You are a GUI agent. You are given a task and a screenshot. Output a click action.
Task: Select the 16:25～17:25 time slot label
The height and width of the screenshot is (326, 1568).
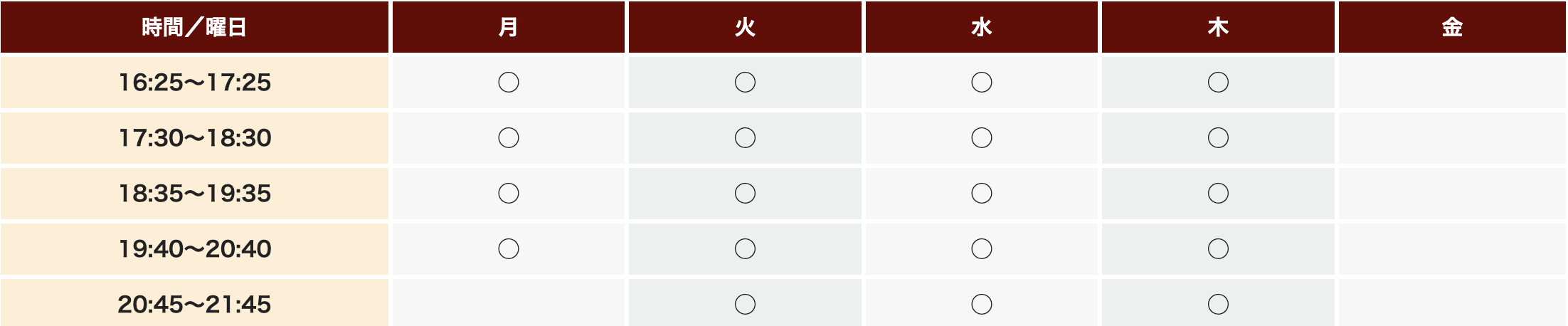coord(194,83)
